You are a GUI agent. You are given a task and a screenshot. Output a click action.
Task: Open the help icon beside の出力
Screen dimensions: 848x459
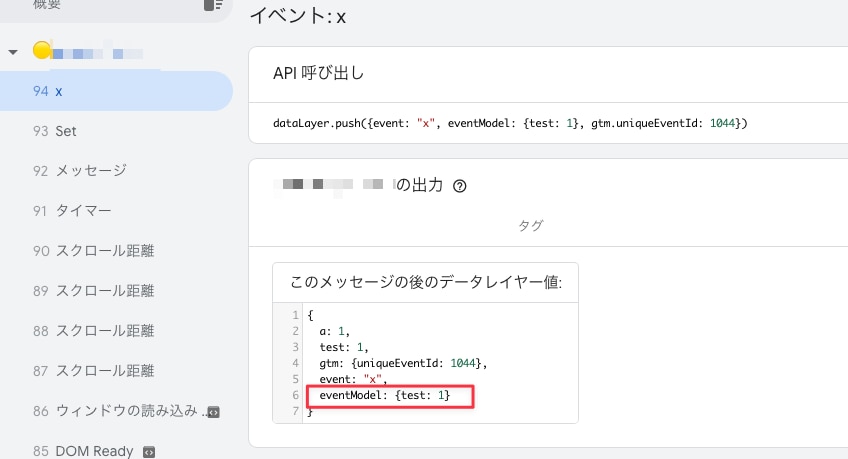pos(460,186)
